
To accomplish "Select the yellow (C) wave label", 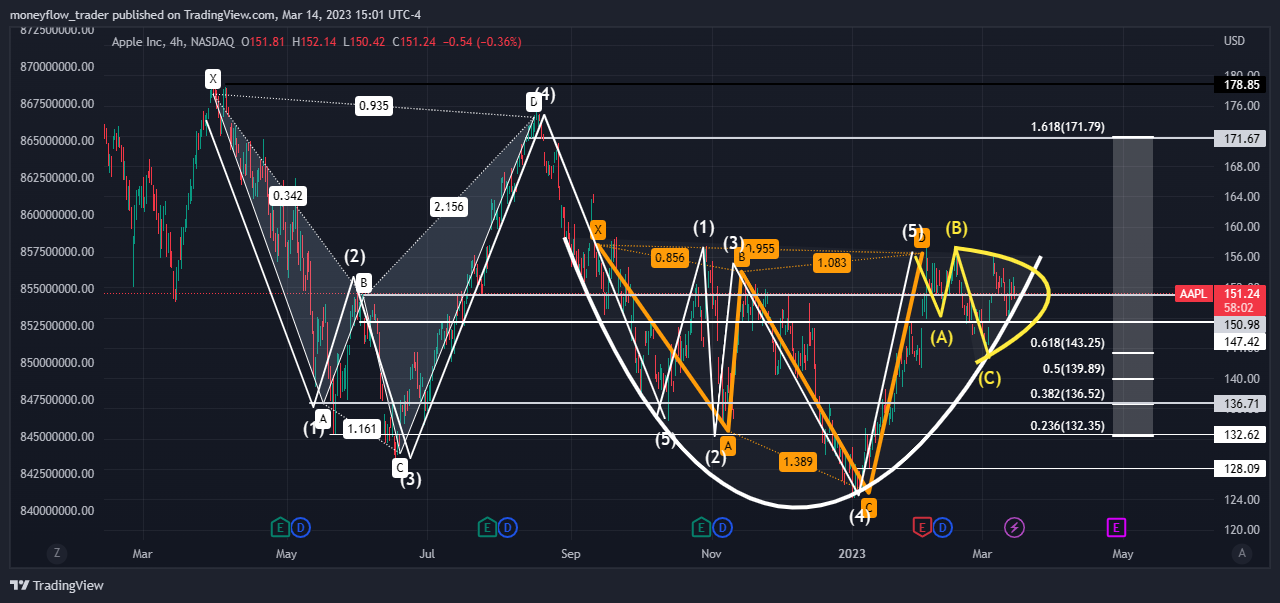I will pyautogui.click(x=990, y=378).
